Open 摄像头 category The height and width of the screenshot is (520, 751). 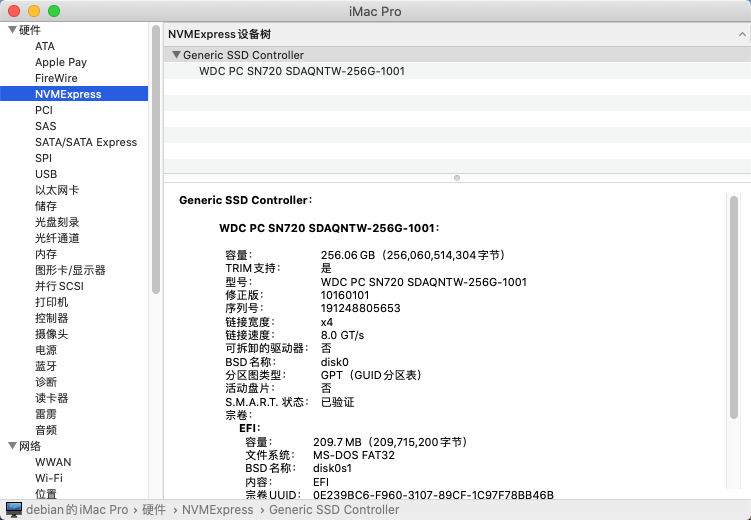[x=51, y=334]
